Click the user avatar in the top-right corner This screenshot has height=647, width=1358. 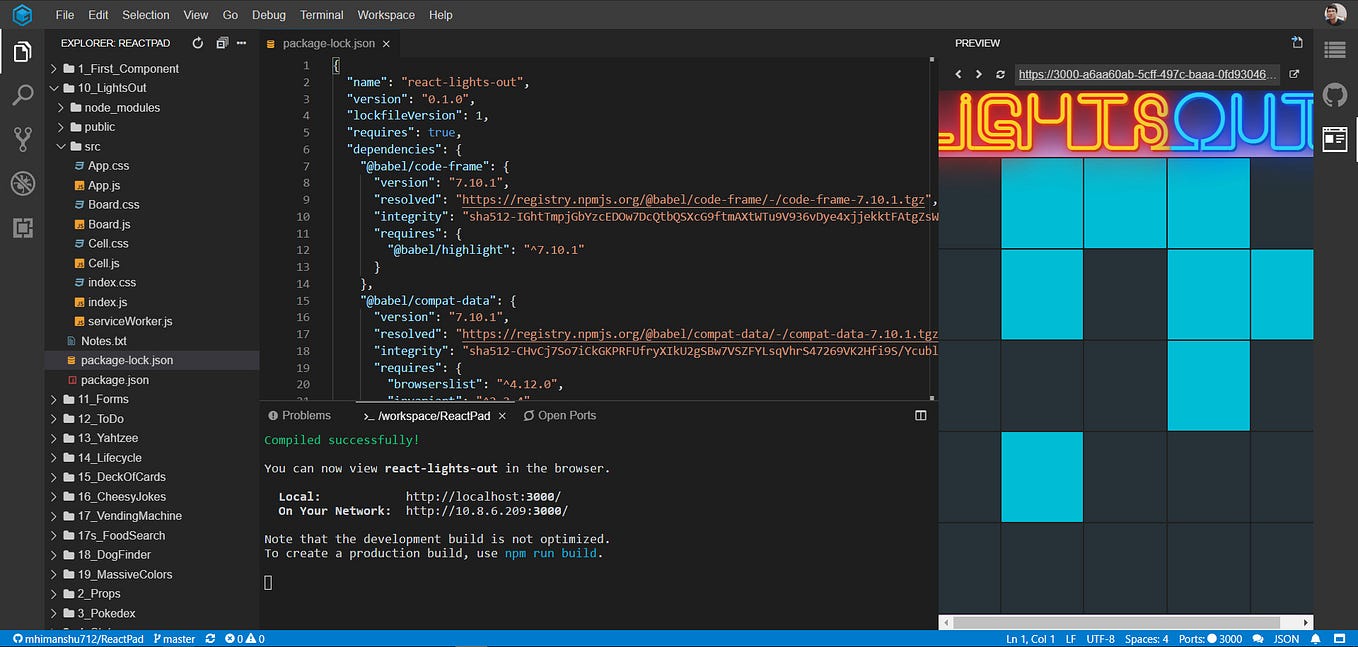pos(1336,14)
